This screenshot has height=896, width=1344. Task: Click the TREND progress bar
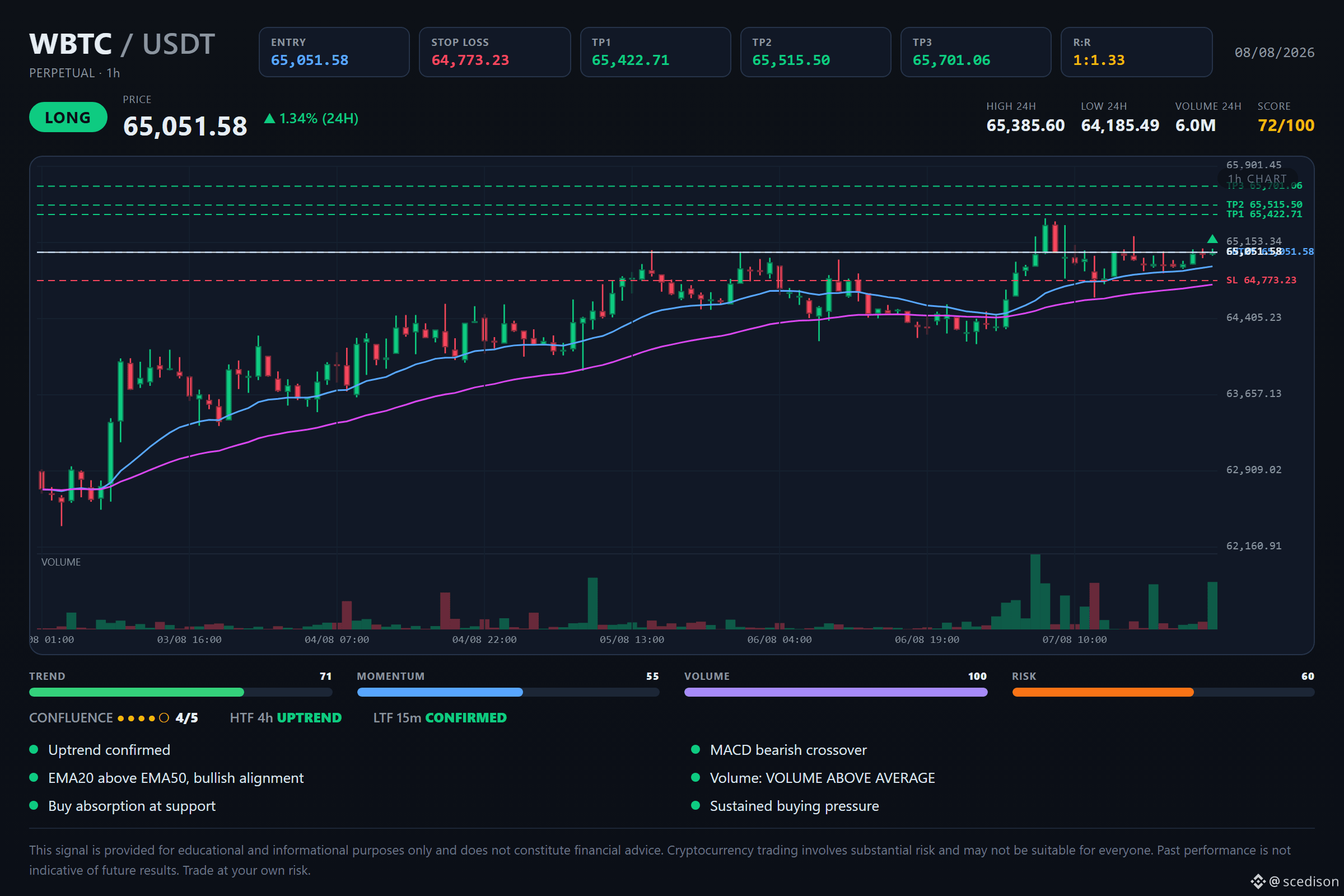(180, 692)
